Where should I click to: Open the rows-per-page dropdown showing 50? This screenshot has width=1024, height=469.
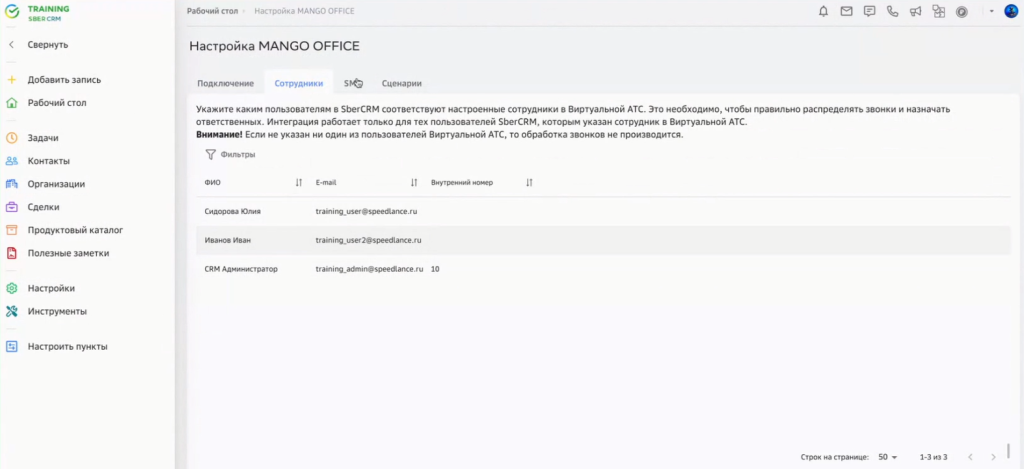(x=888, y=456)
